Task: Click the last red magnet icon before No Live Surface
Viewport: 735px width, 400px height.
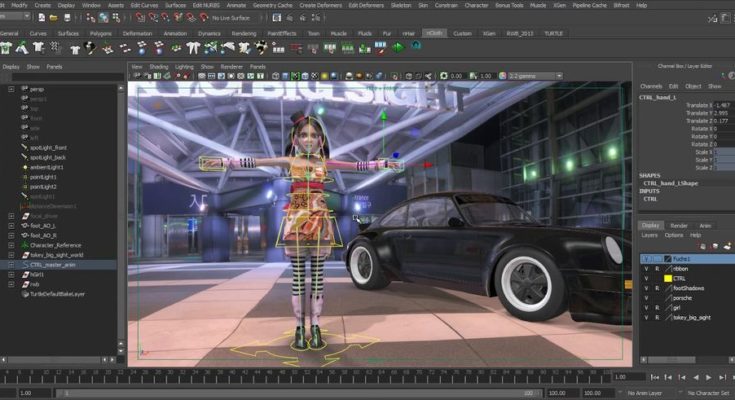Action: point(203,18)
